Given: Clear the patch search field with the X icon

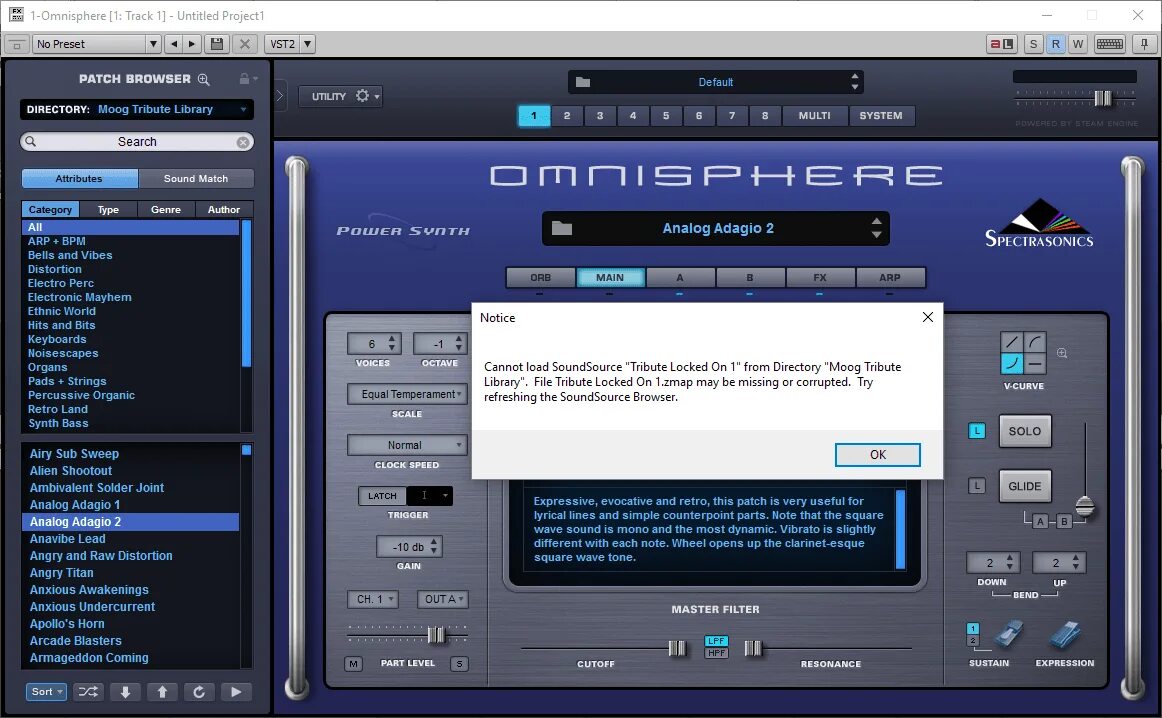Looking at the screenshot, I should [243, 142].
